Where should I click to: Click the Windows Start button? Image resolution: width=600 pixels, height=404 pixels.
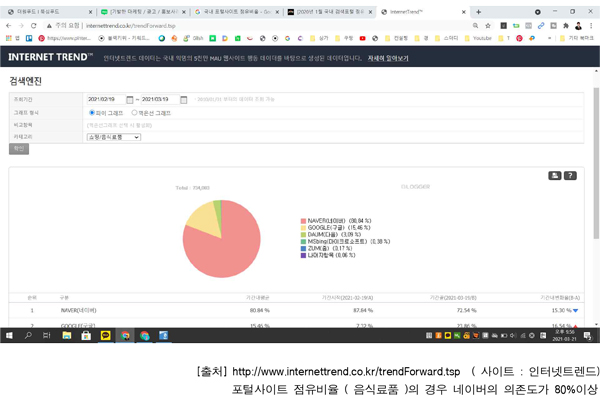tap(9, 336)
